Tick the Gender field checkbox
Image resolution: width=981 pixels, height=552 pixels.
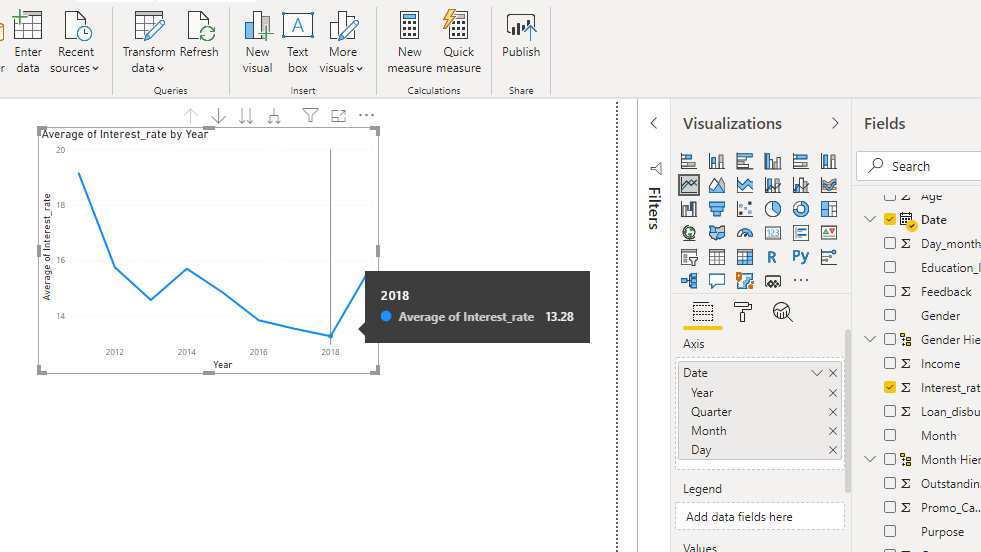pos(890,316)
